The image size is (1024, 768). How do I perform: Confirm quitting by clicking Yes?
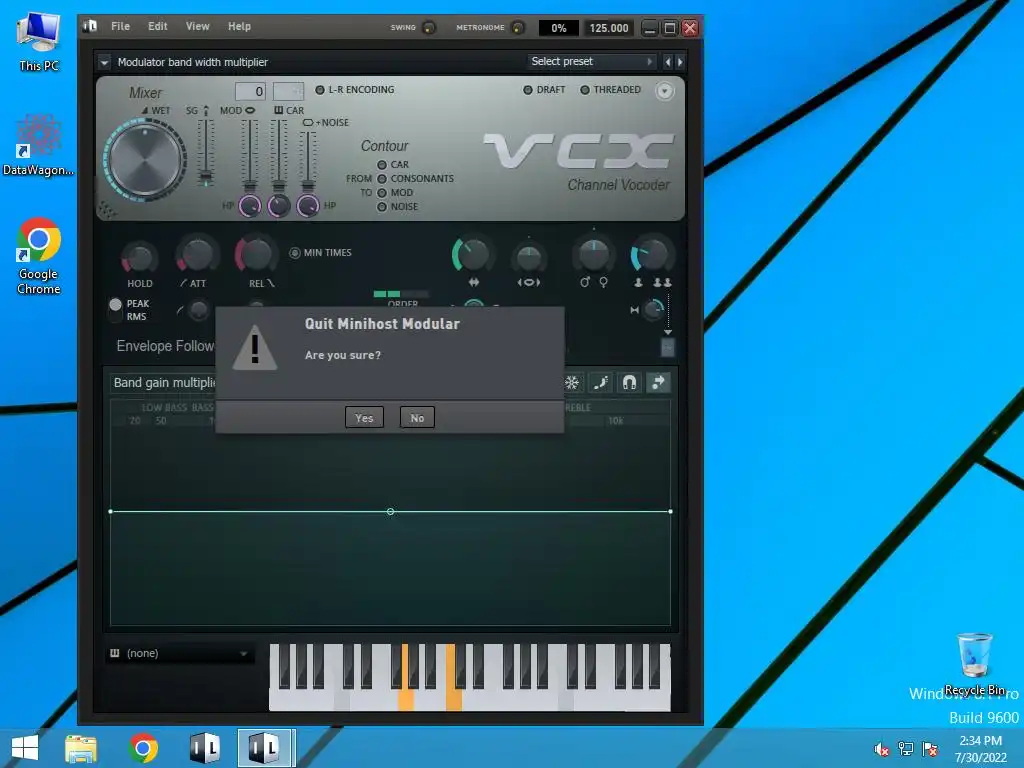click(364, 418)
